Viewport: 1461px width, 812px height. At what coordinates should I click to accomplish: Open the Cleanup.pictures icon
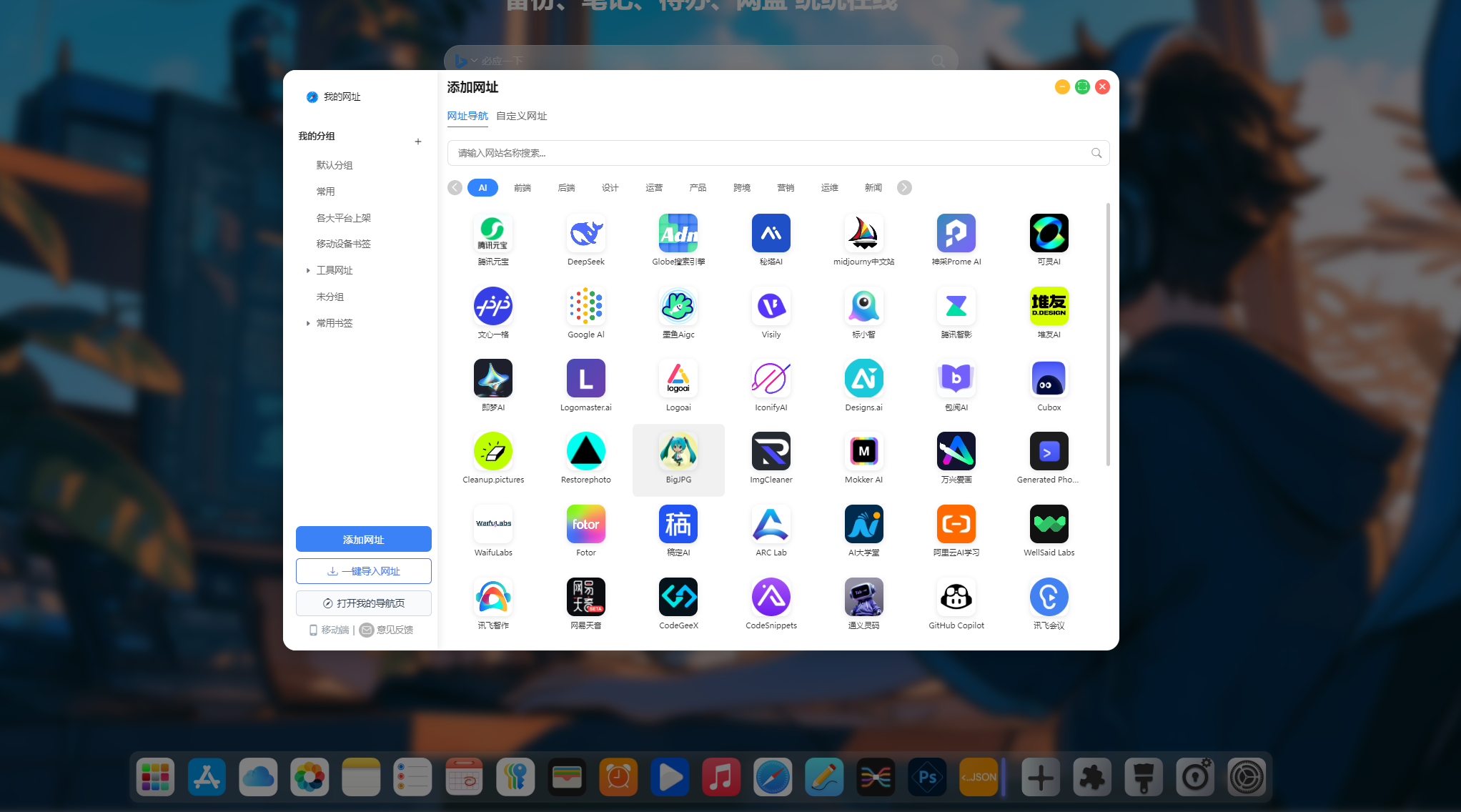493,451
